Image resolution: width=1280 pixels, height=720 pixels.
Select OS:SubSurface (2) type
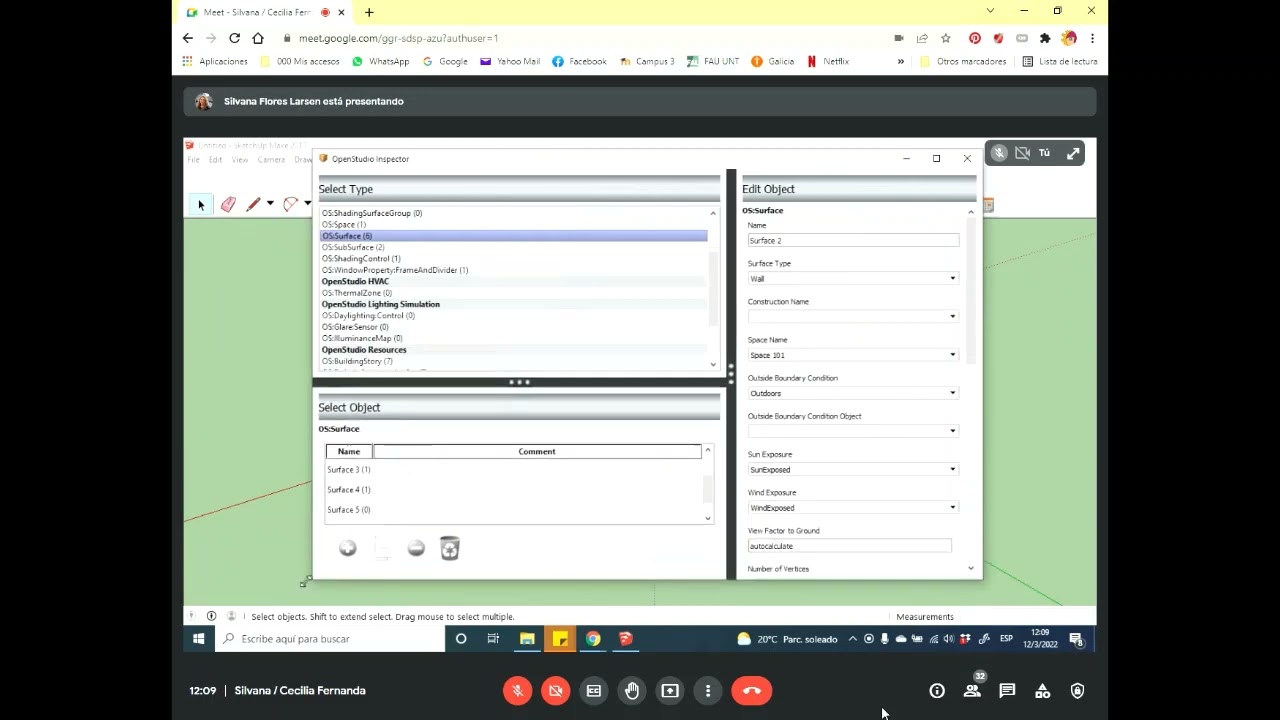[x=353, y=247]
